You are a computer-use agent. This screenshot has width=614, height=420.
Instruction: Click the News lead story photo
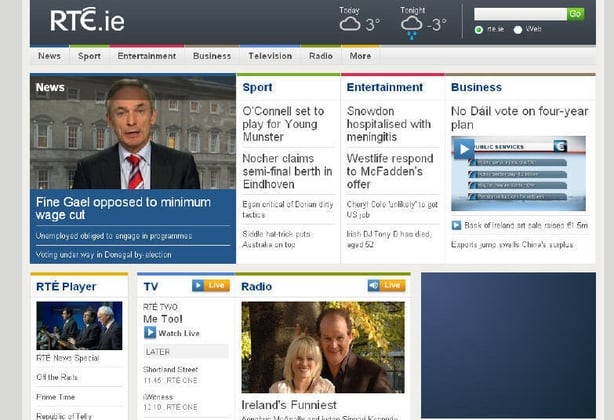133,132
